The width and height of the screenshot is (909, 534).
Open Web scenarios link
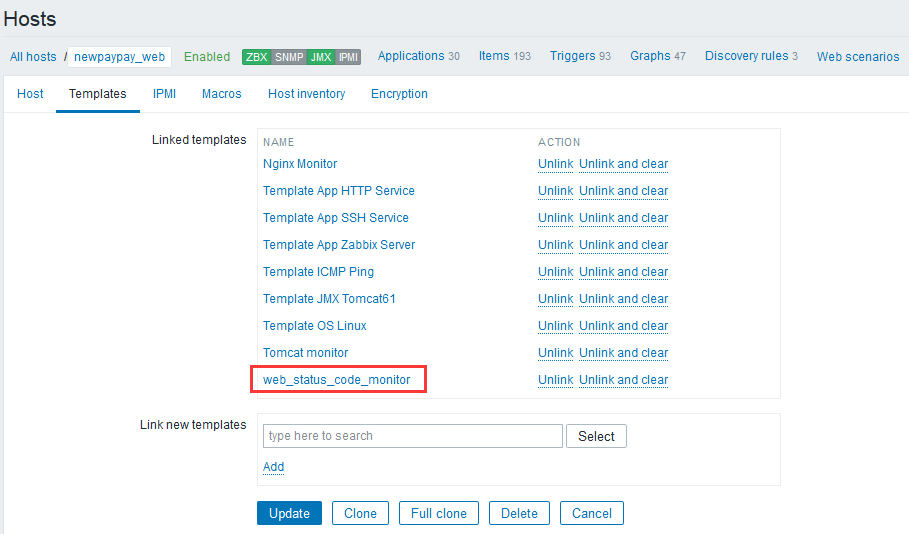pos(858,57)
